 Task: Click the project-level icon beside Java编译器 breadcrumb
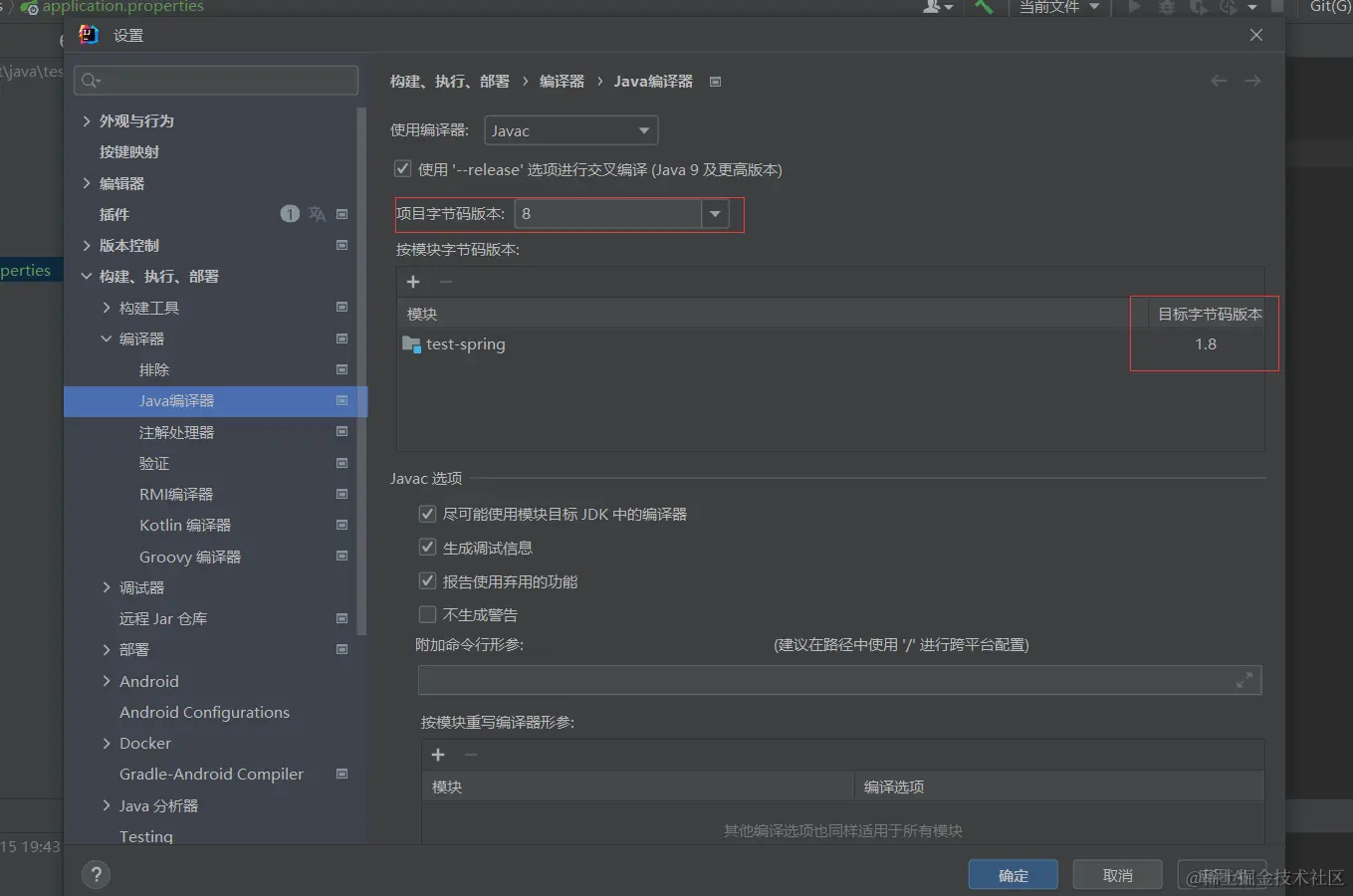click(x=715, y=82)
